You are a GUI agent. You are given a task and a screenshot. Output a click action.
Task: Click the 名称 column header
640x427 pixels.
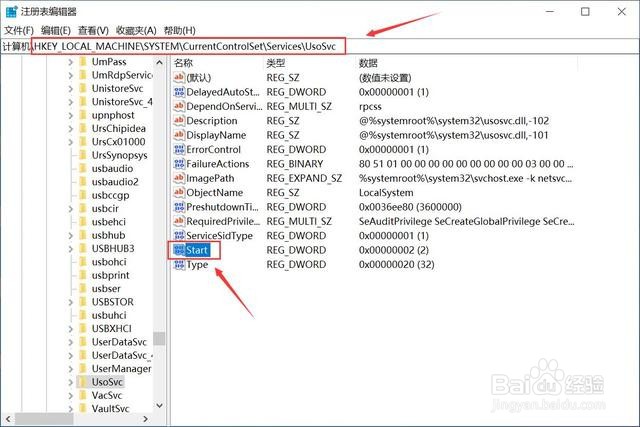click(x=183, y=63)
